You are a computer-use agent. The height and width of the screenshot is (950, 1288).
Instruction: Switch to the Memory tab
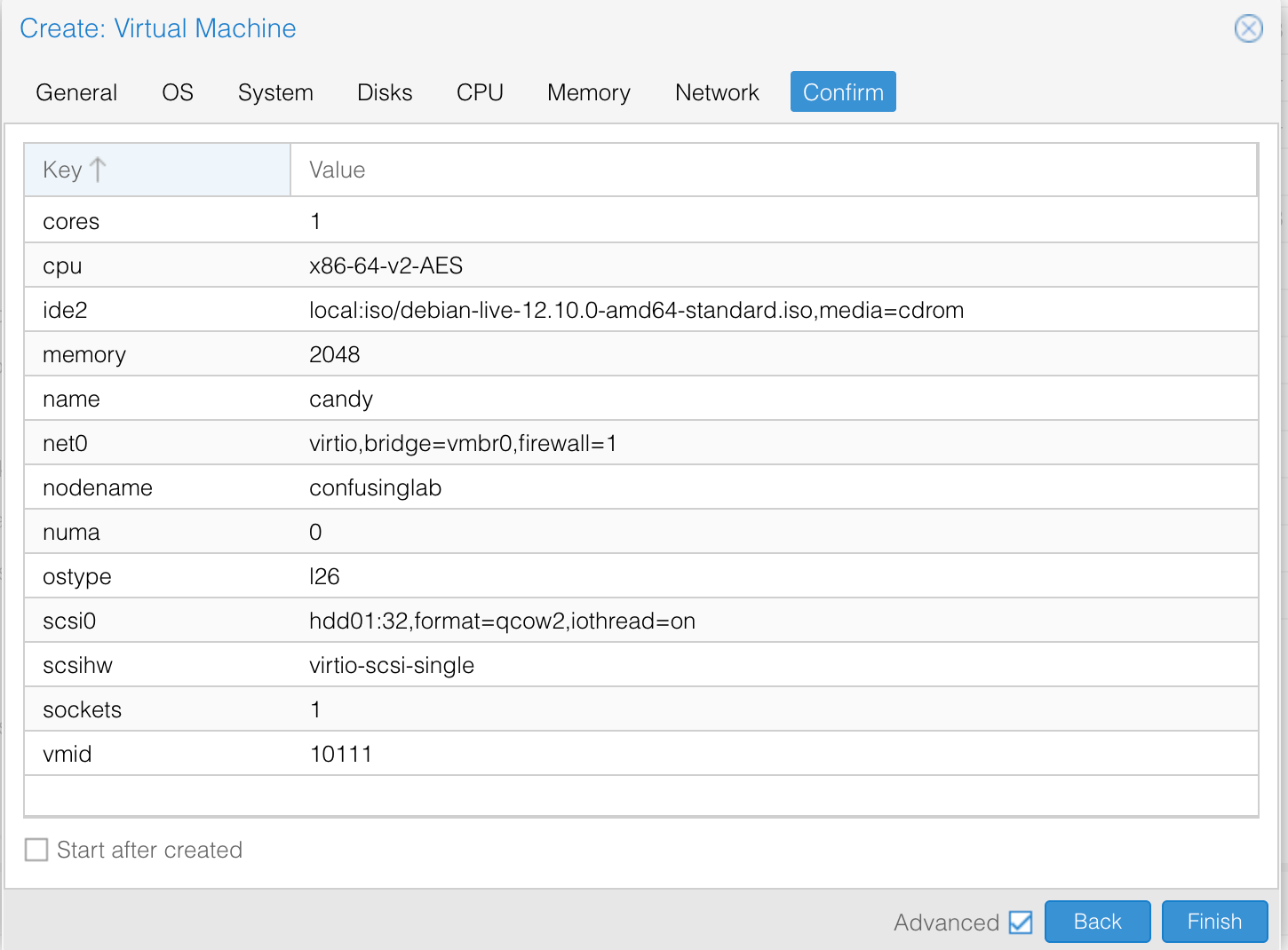[x=588, y=92]
